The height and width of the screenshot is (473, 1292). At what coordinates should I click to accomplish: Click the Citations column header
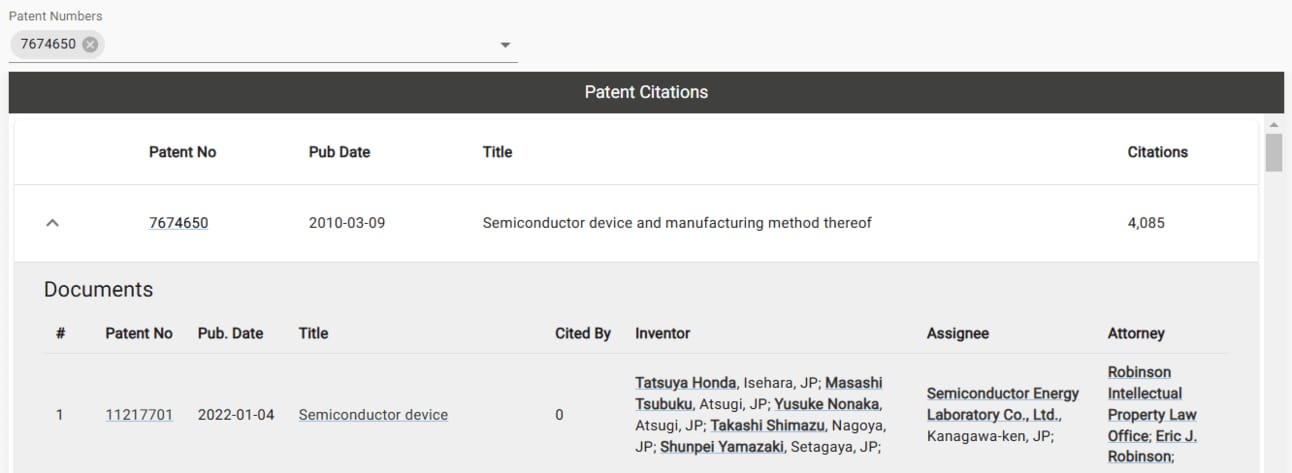tap(1157, 152)
